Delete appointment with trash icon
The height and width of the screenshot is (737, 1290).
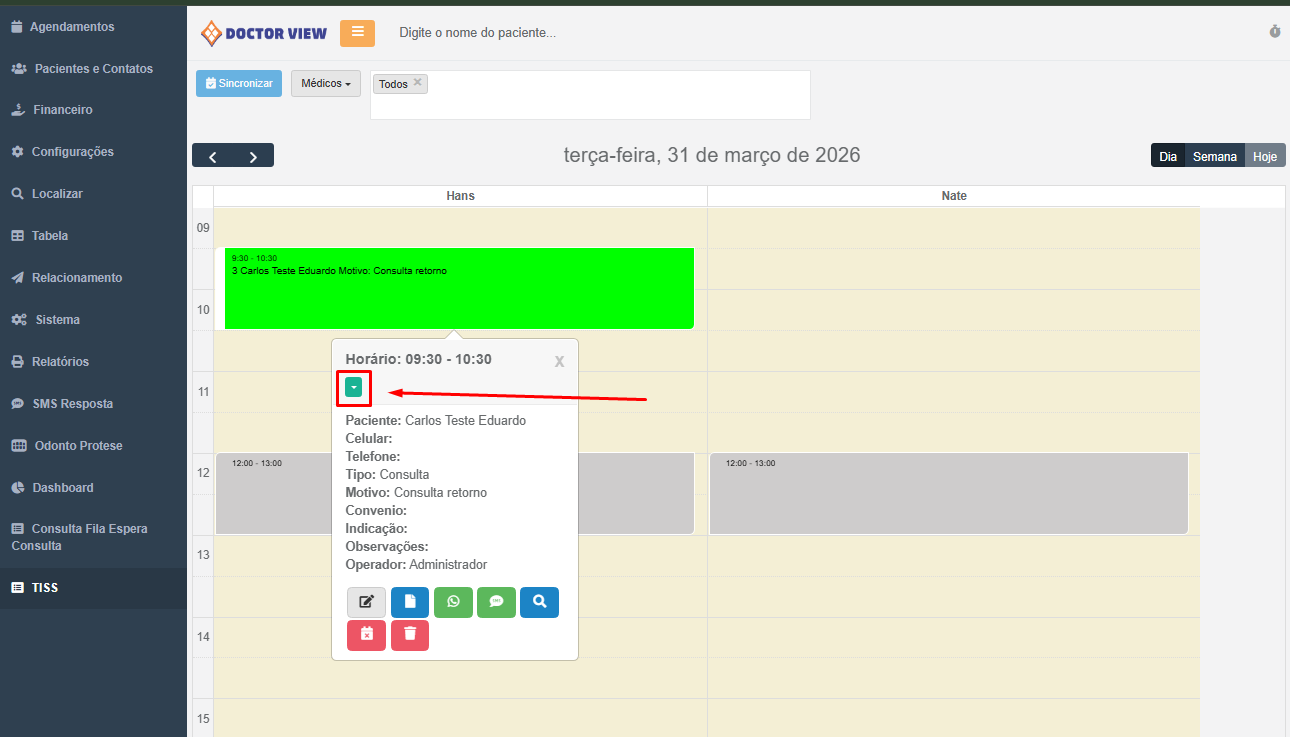410,635
